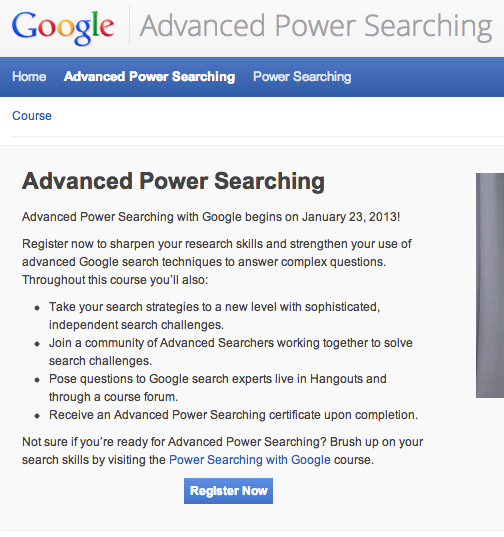The image size is (504, 537).
Task: Go to the Home navigation item
Action: (29, 77)
